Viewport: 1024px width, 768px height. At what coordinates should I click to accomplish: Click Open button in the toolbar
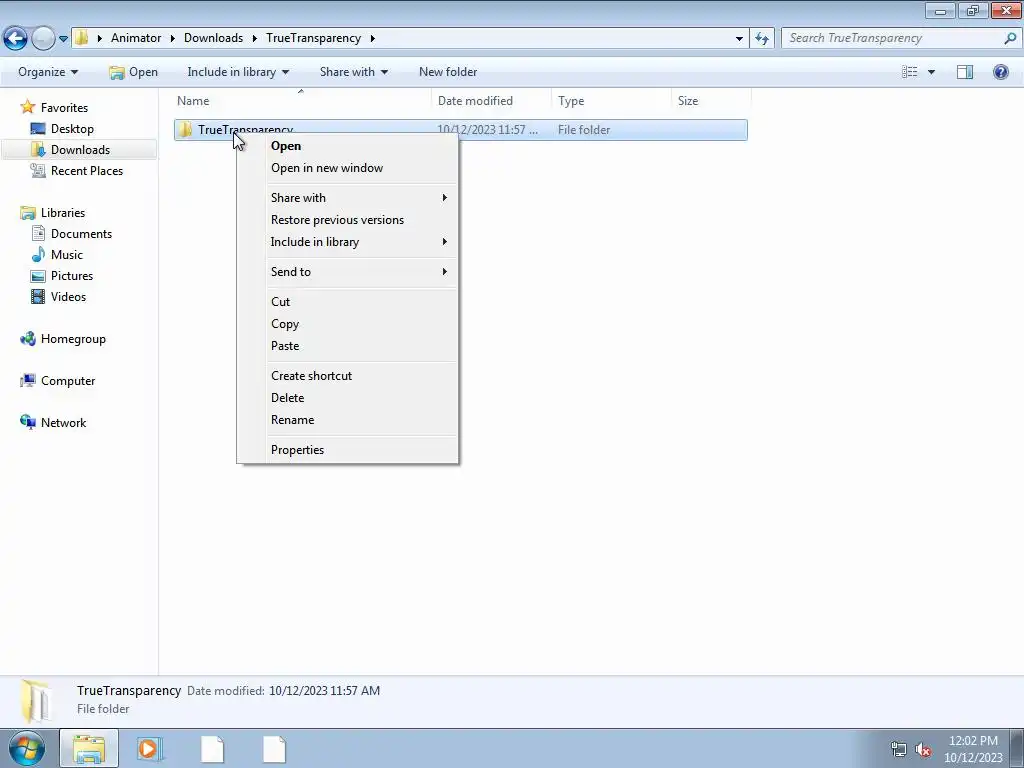point(134,72)
